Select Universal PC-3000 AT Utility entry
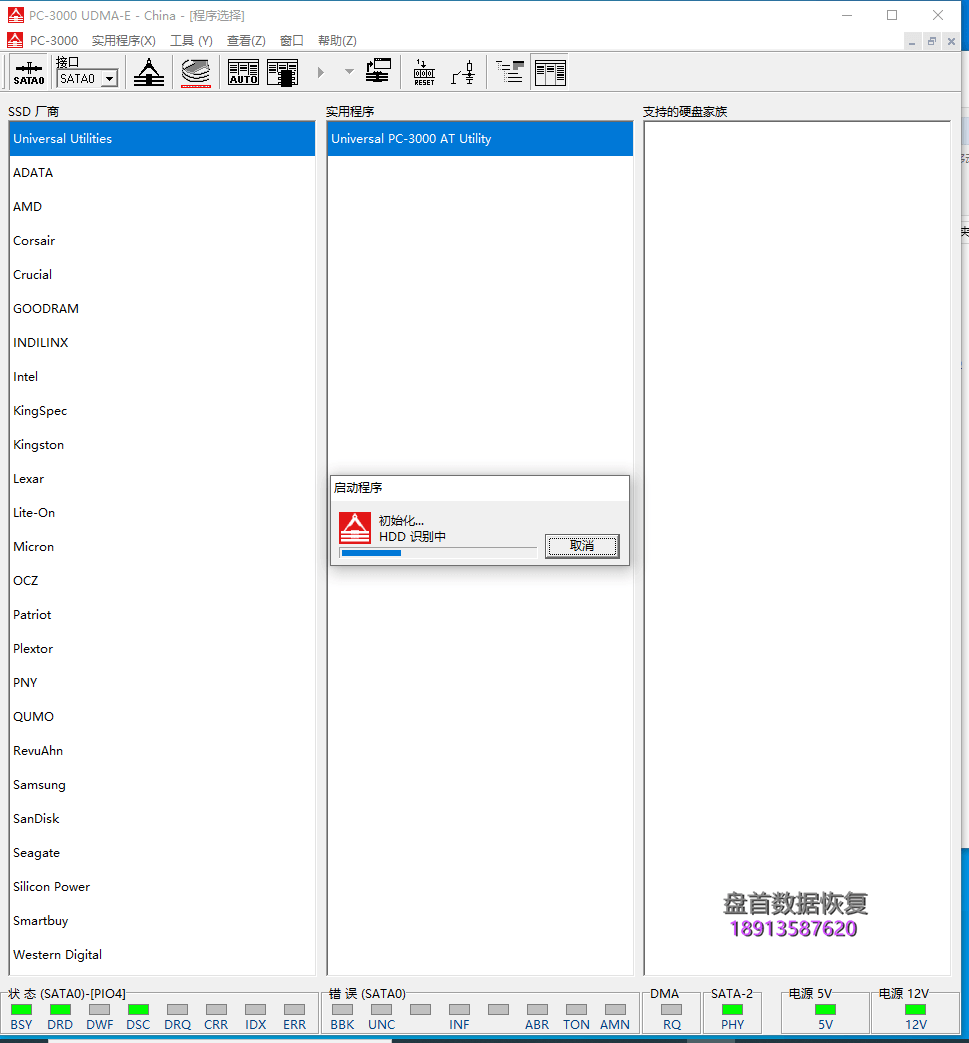Viewport: 969px width, 1043px height. click(x=480, y=138)
